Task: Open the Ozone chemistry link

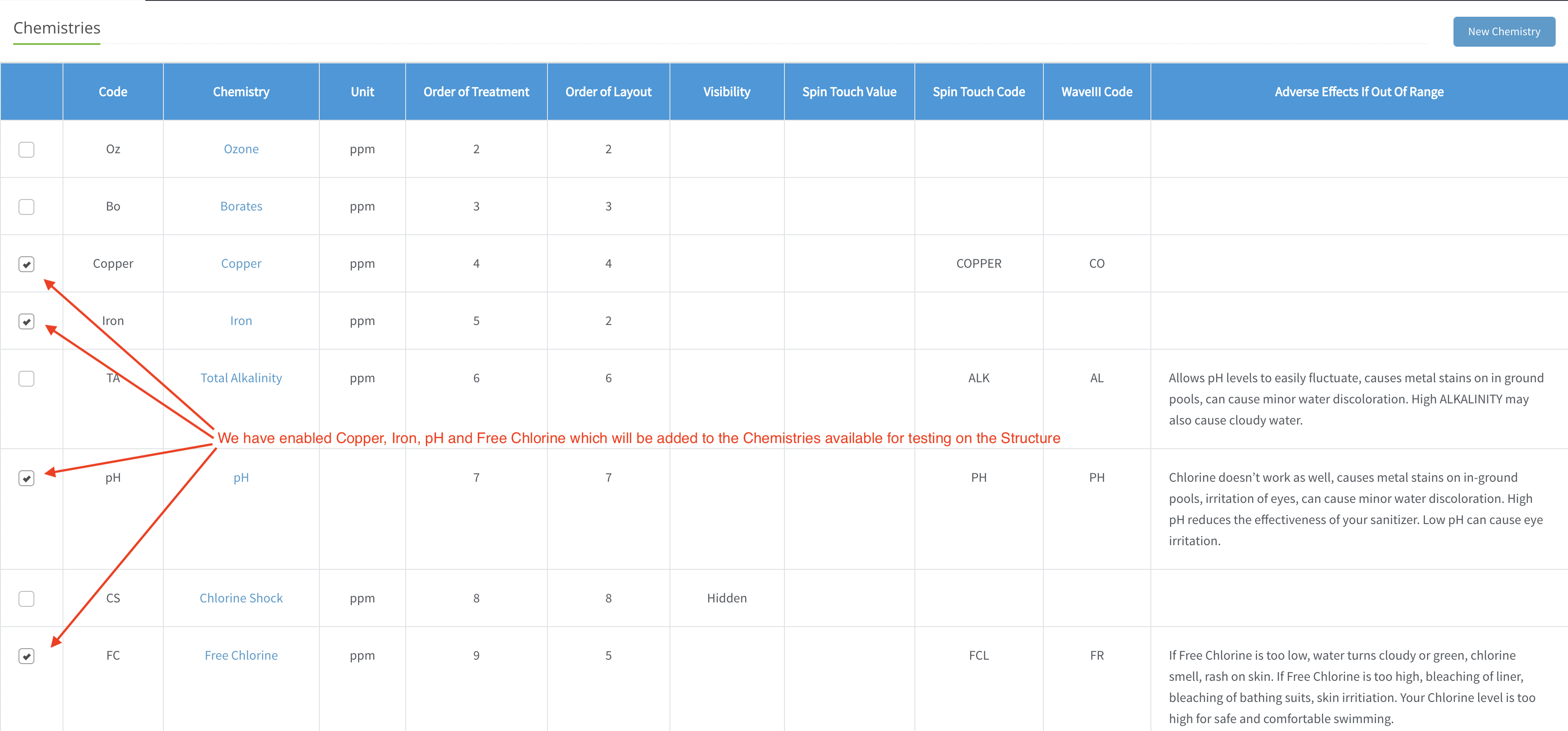Action: coord(241,149)
